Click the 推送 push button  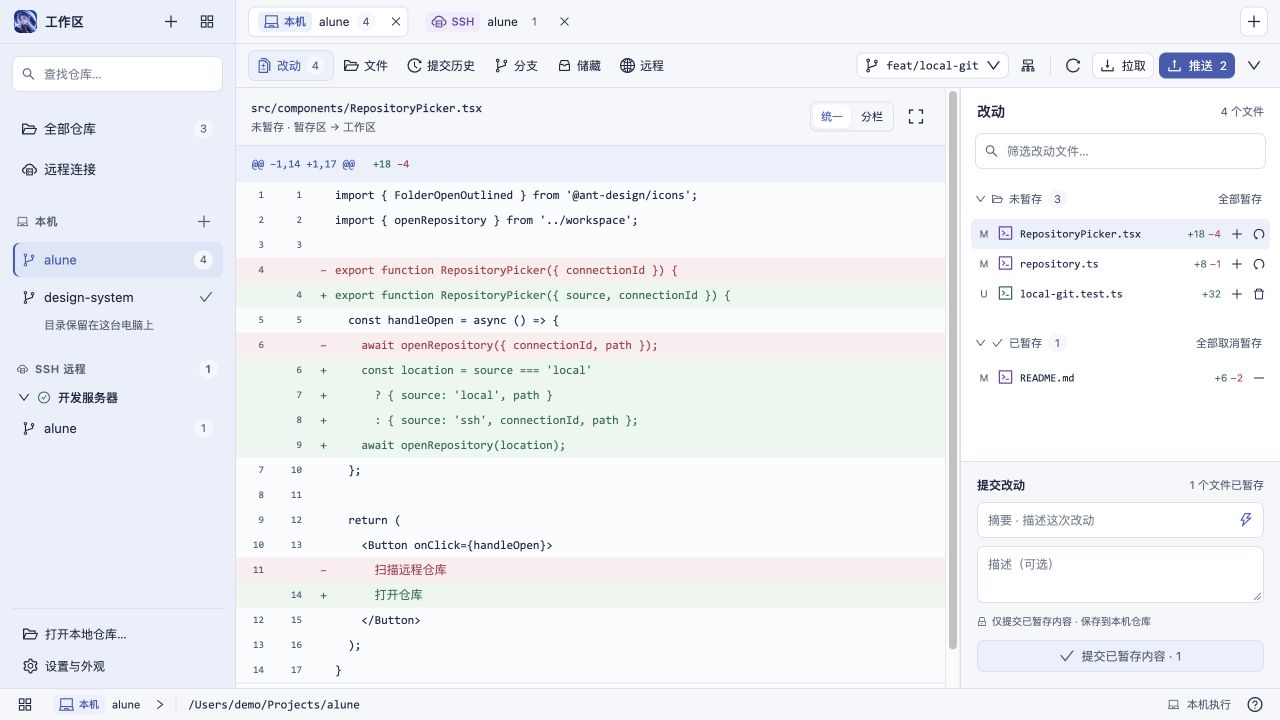tap(1197, 66)
